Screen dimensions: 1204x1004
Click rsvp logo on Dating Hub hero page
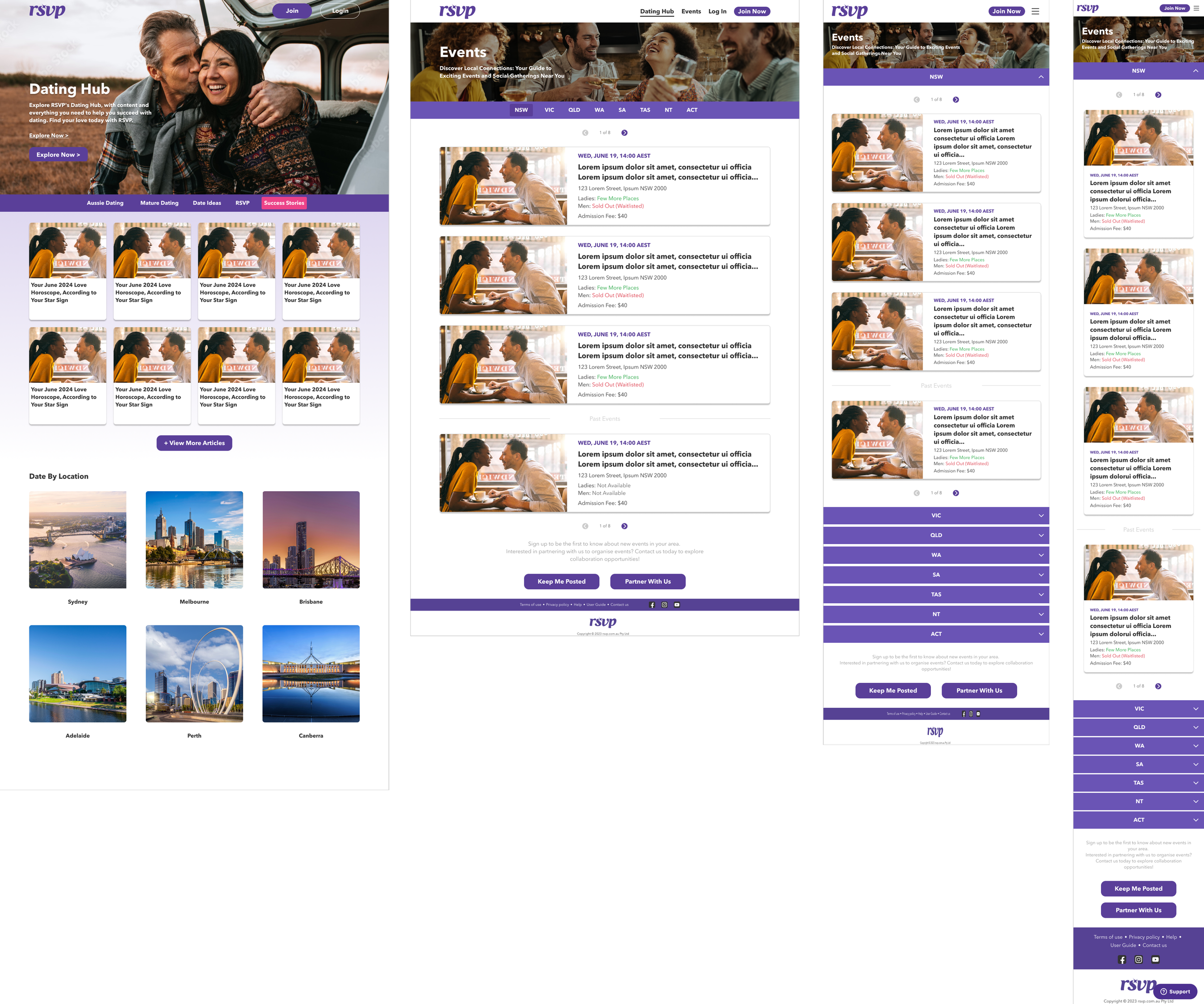click(48, 10)
